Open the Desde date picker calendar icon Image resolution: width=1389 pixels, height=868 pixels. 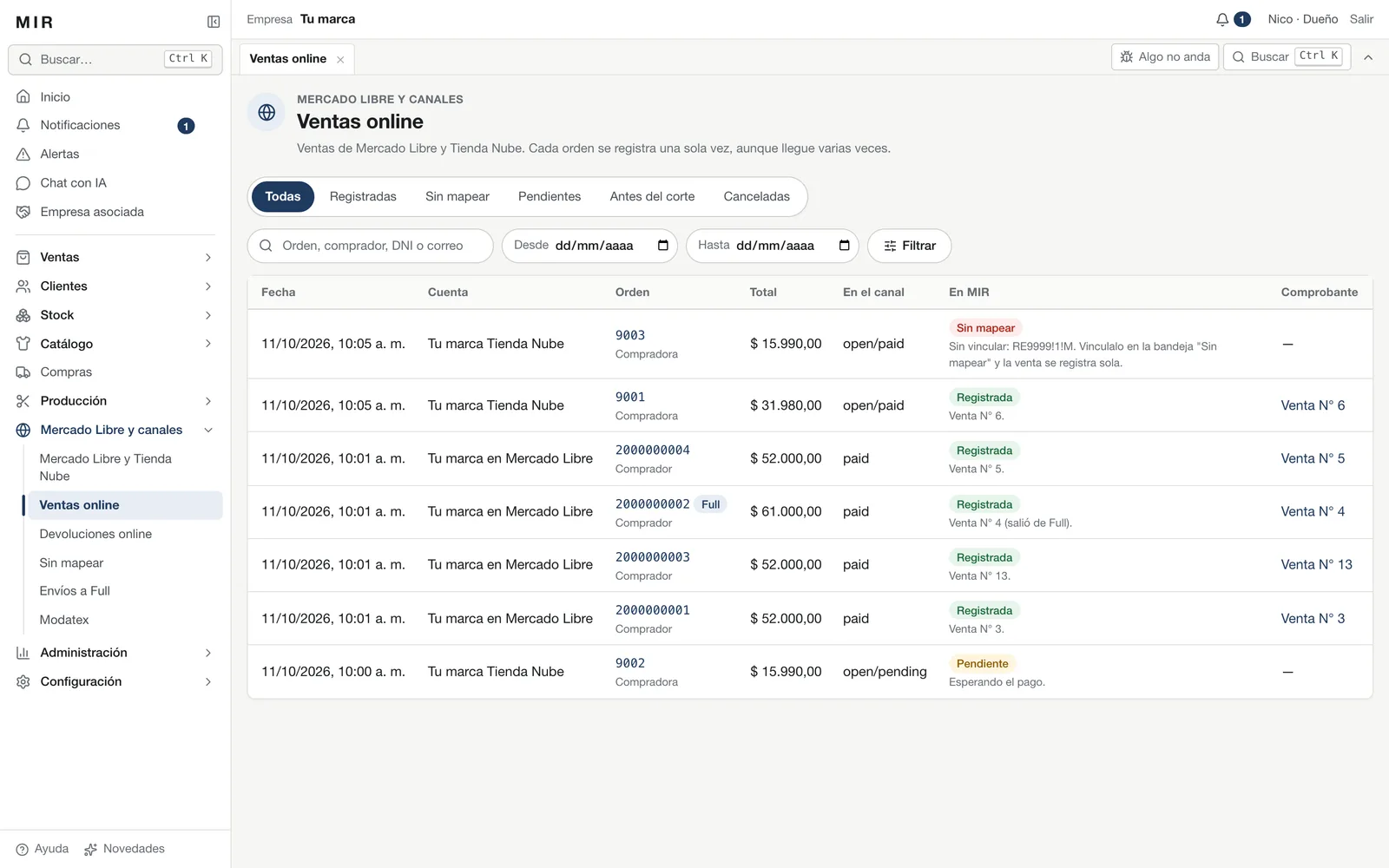pos(663,246)
